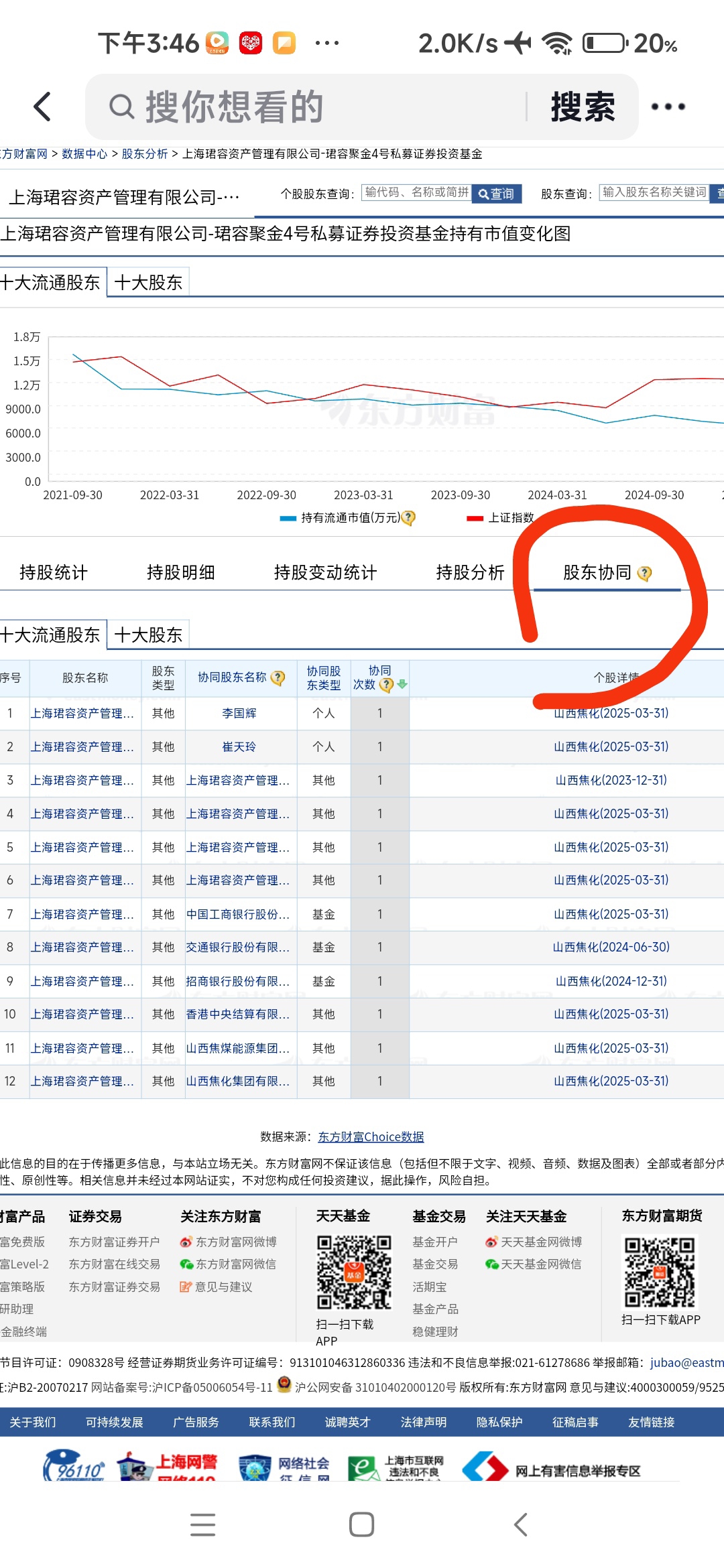Switch to 持股分析 tab
Image resolution: width=724 pixels, height=1568 pixels.
(x=470, y=572)
